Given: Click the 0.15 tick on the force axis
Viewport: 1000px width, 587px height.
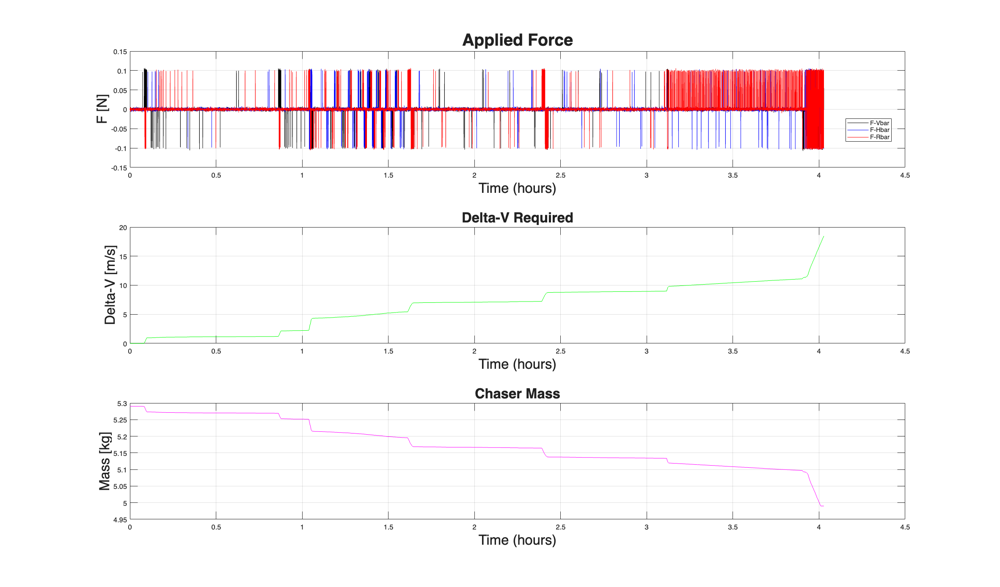Looking at the screenshot, I should pos(120,52).
